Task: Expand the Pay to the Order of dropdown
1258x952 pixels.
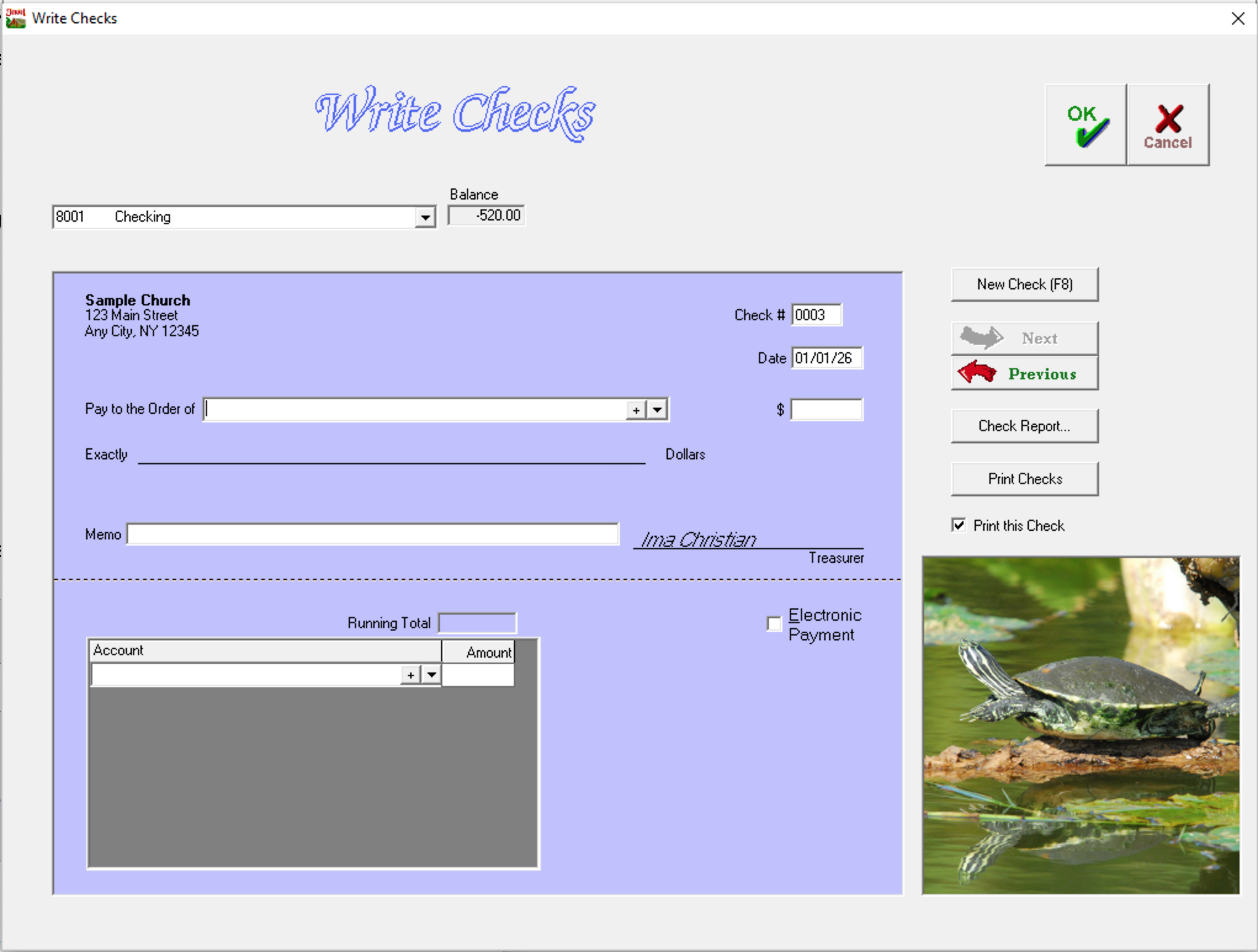Action: tap(657, 410)
